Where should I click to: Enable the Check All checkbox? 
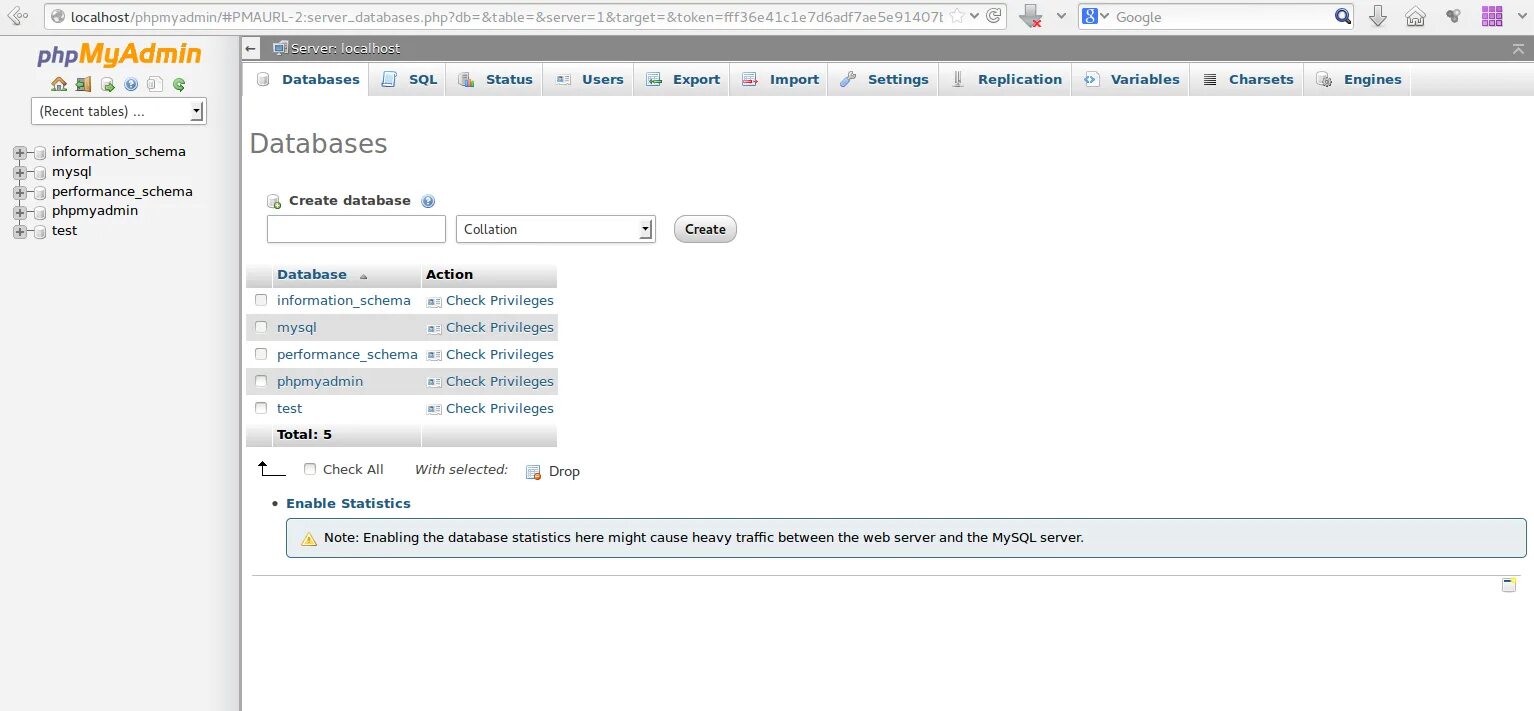310,469
